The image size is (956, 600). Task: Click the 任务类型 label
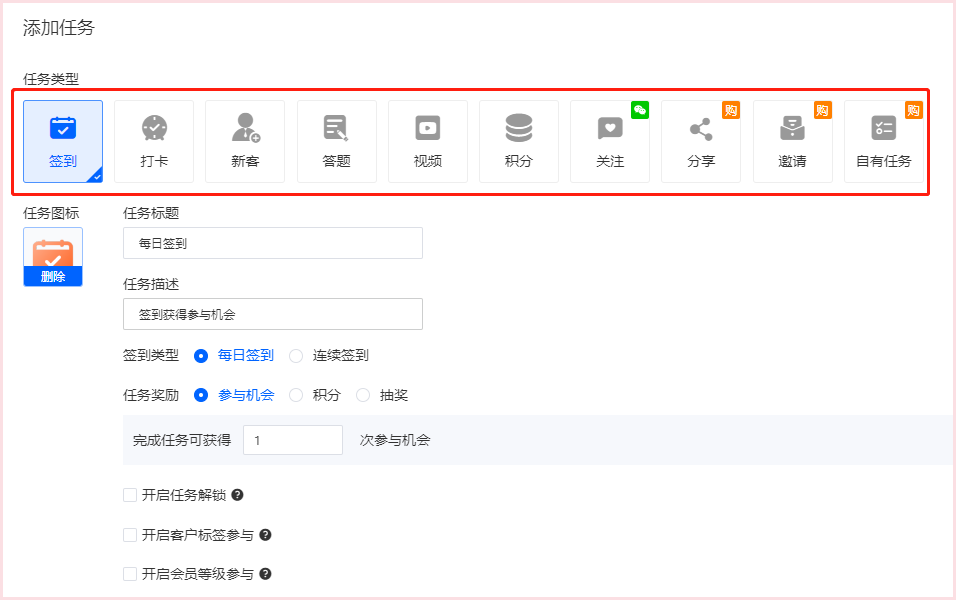click(x=51, y=79)
